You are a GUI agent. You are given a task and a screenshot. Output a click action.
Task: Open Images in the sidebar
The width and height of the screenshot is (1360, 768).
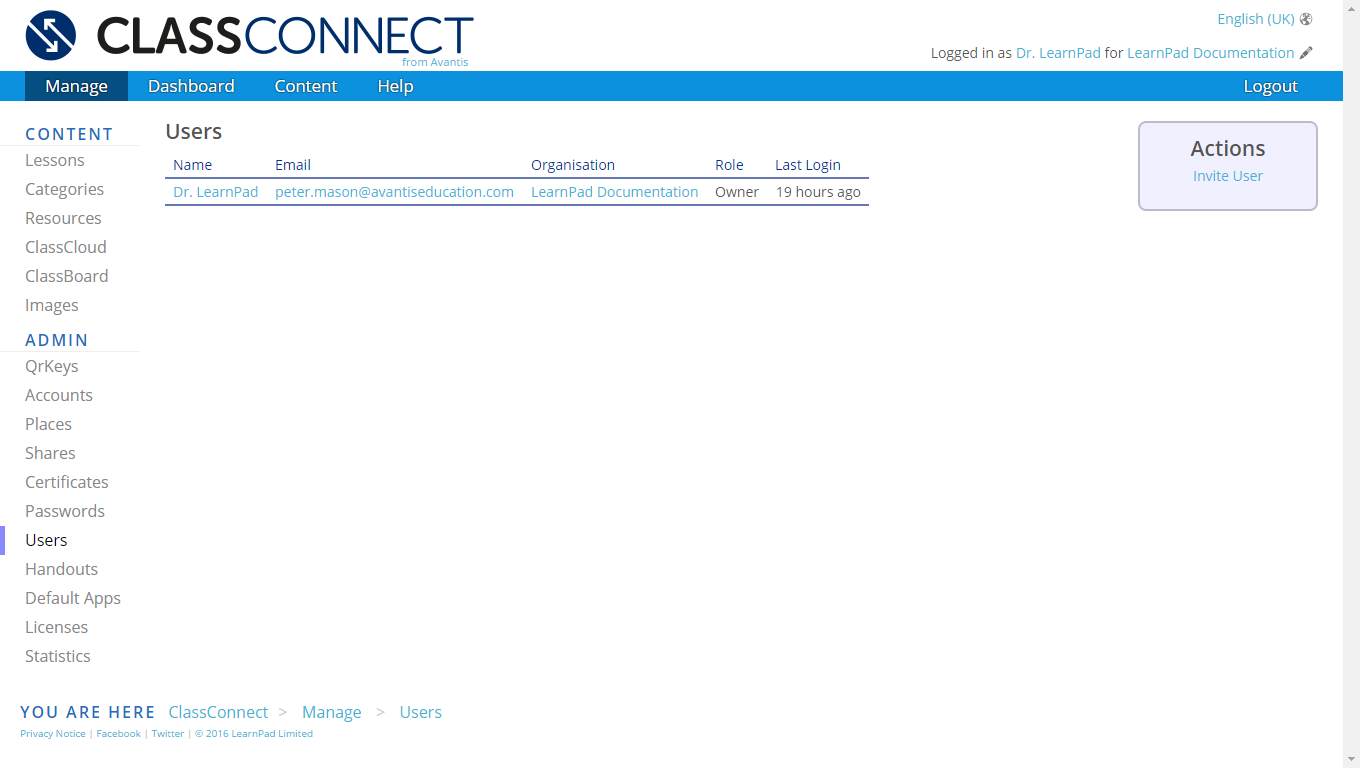52,305
